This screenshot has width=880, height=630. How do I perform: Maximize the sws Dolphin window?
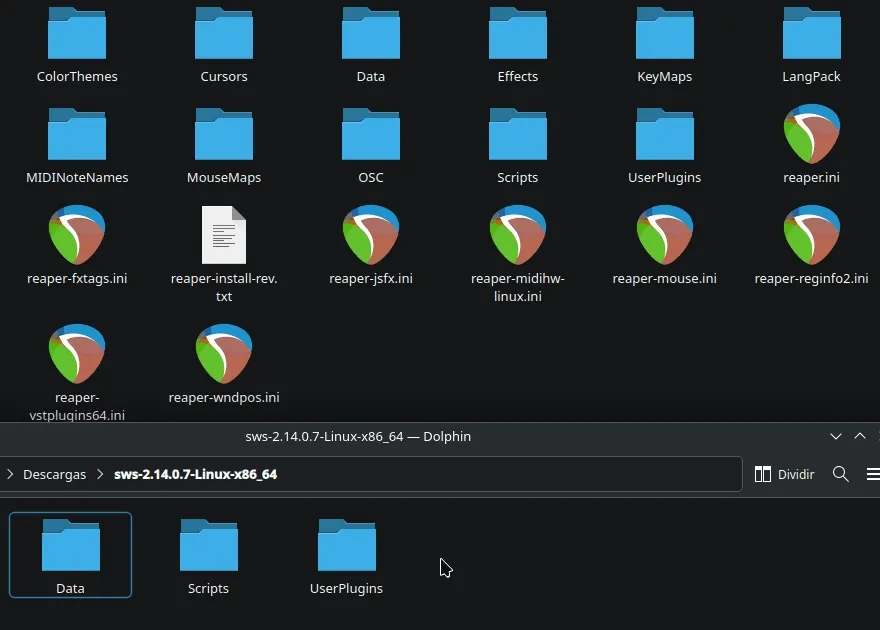coord(860,436)
